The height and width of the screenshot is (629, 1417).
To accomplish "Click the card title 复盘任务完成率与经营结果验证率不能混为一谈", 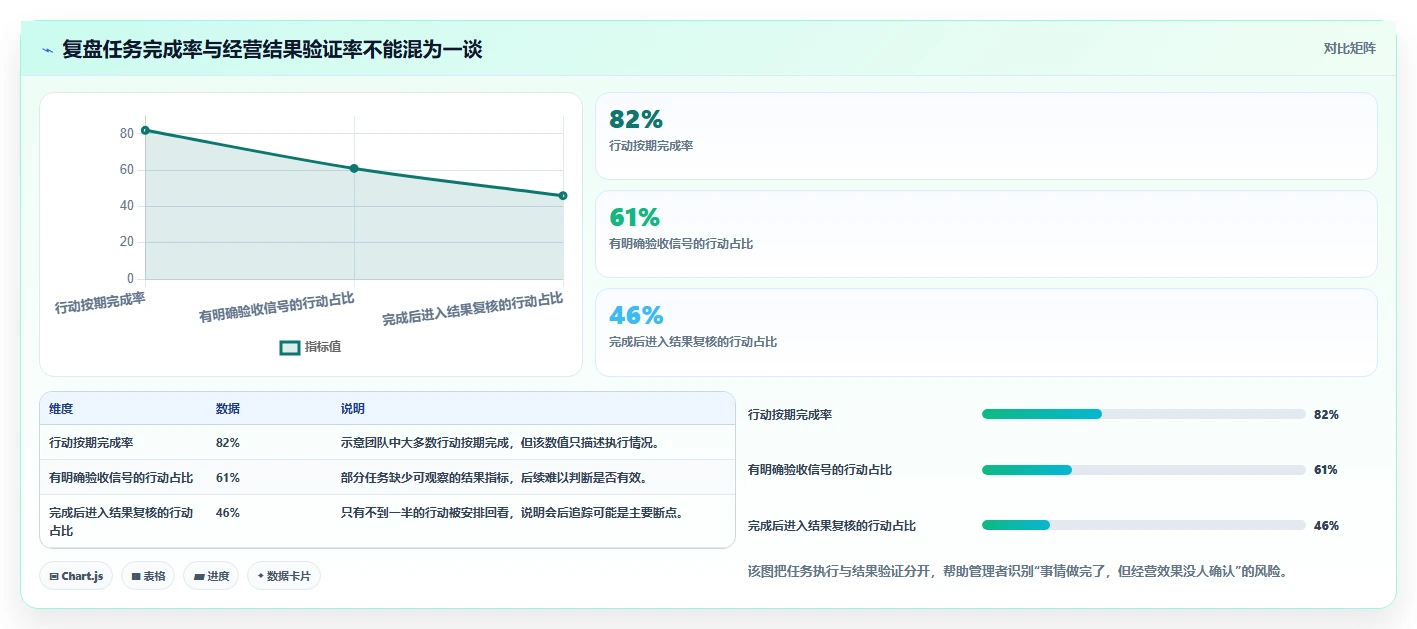I will pyautogui.click(x=272, y=49).
